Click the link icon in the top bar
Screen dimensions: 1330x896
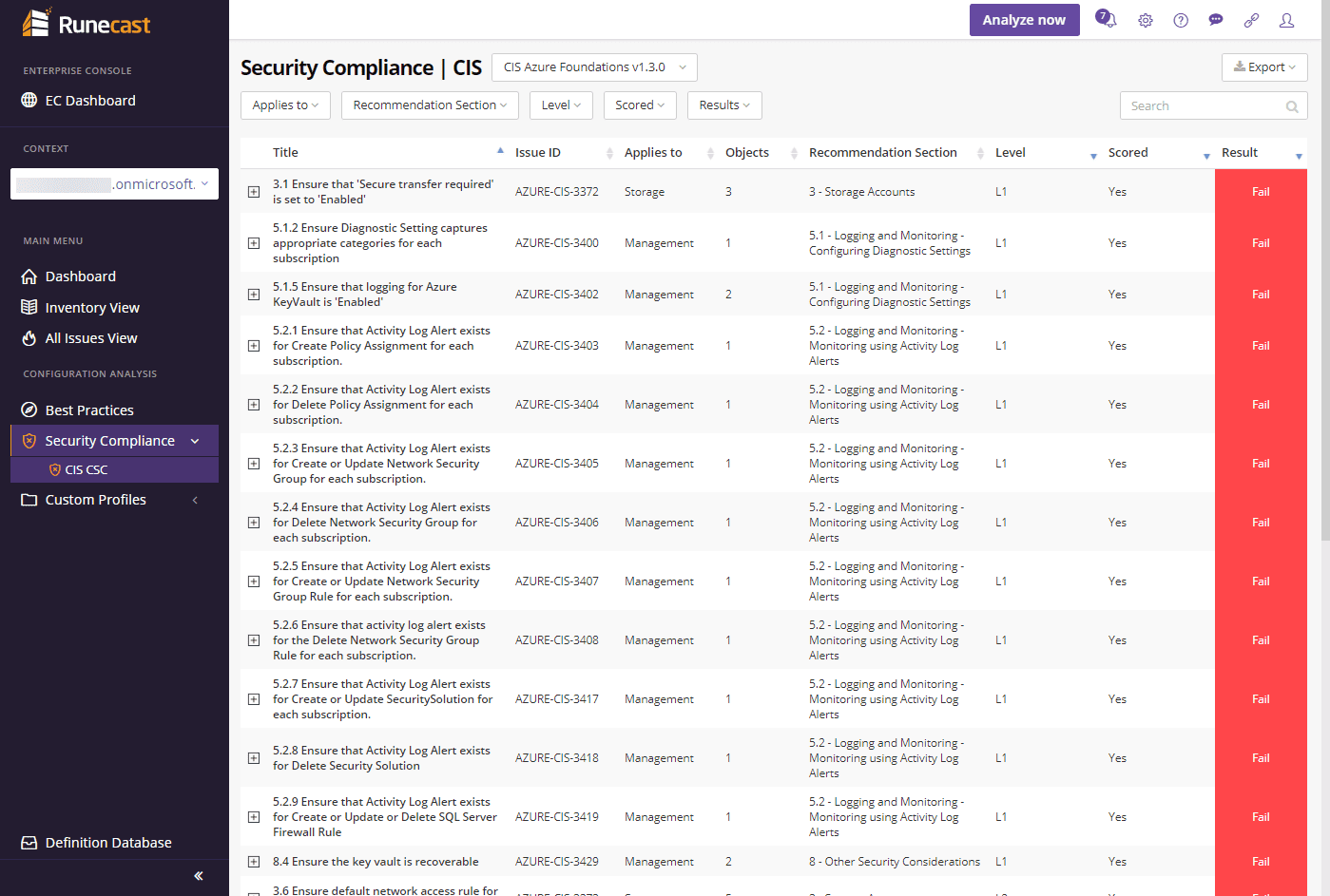[1251, 20]
